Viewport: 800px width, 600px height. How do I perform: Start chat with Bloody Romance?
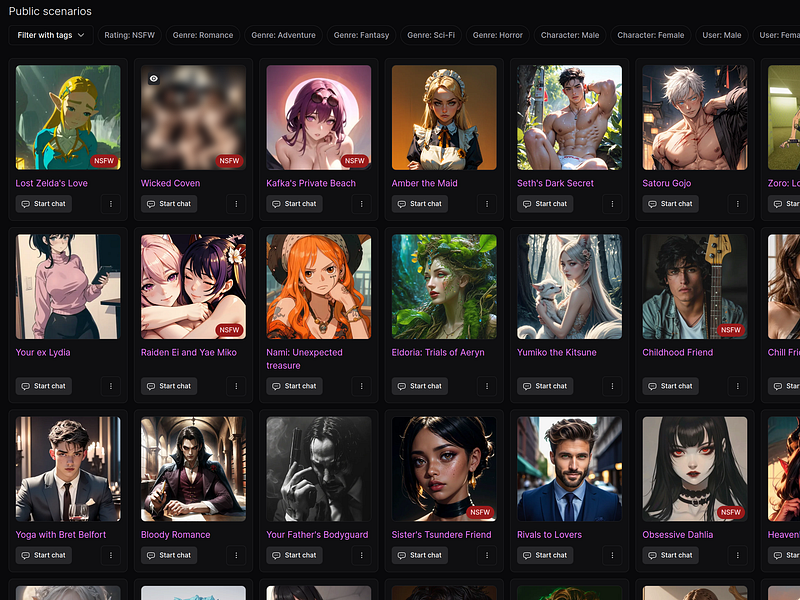pos(169,555)
